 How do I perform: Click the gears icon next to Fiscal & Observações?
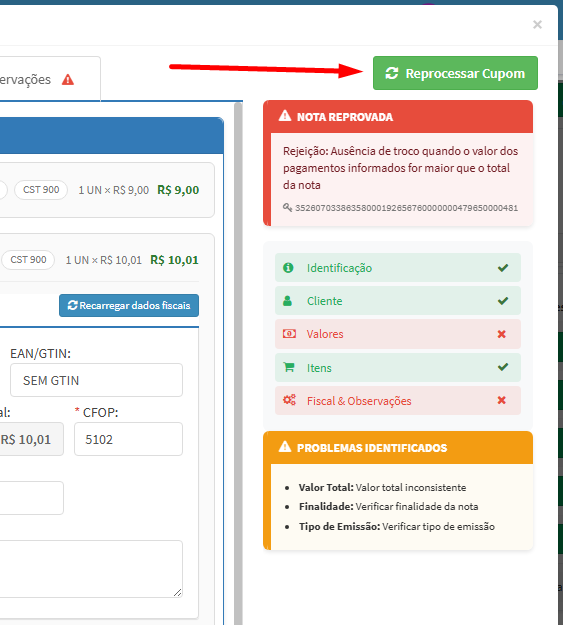coord(289,400)
